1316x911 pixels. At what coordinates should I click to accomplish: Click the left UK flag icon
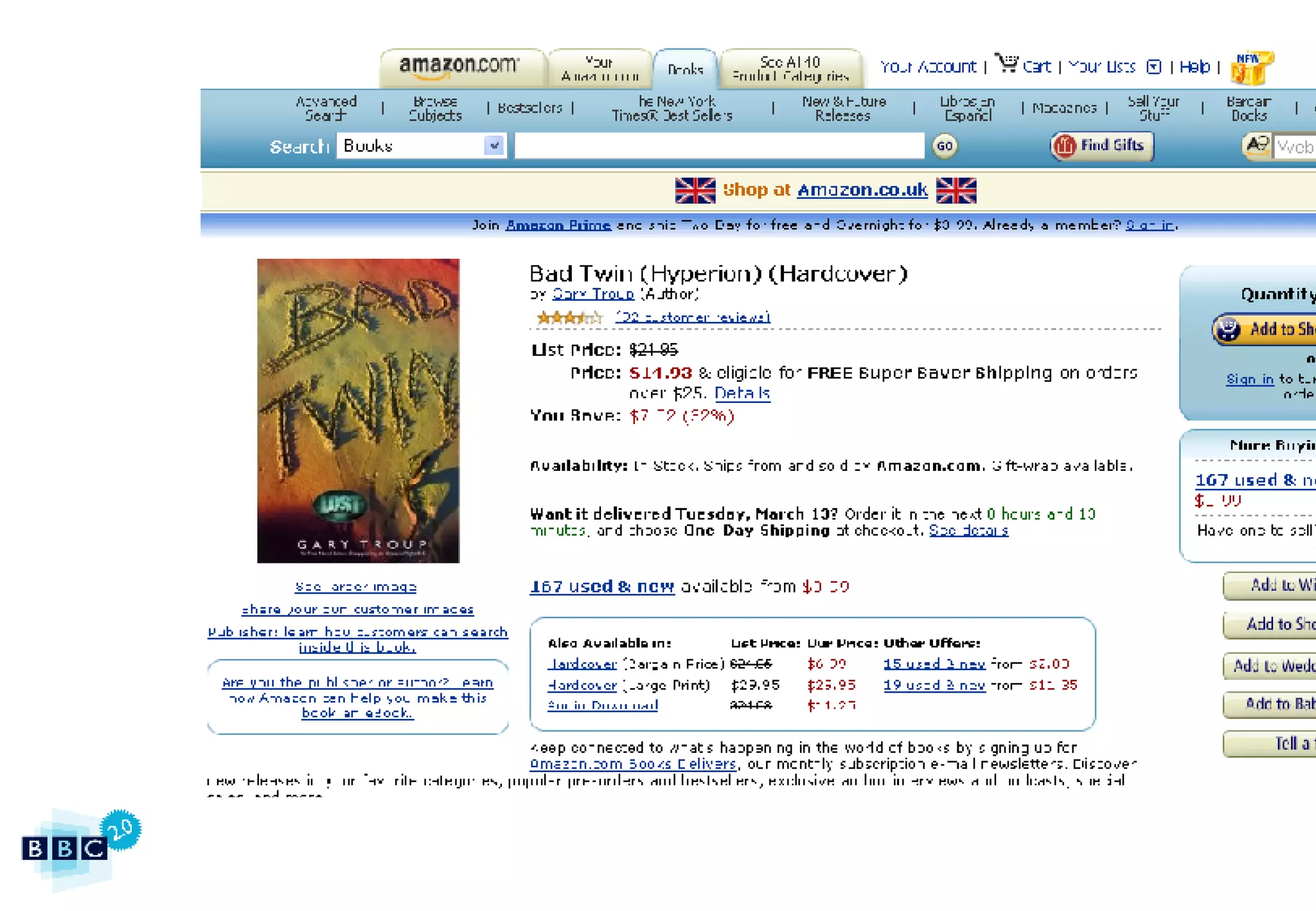(695, 190)
